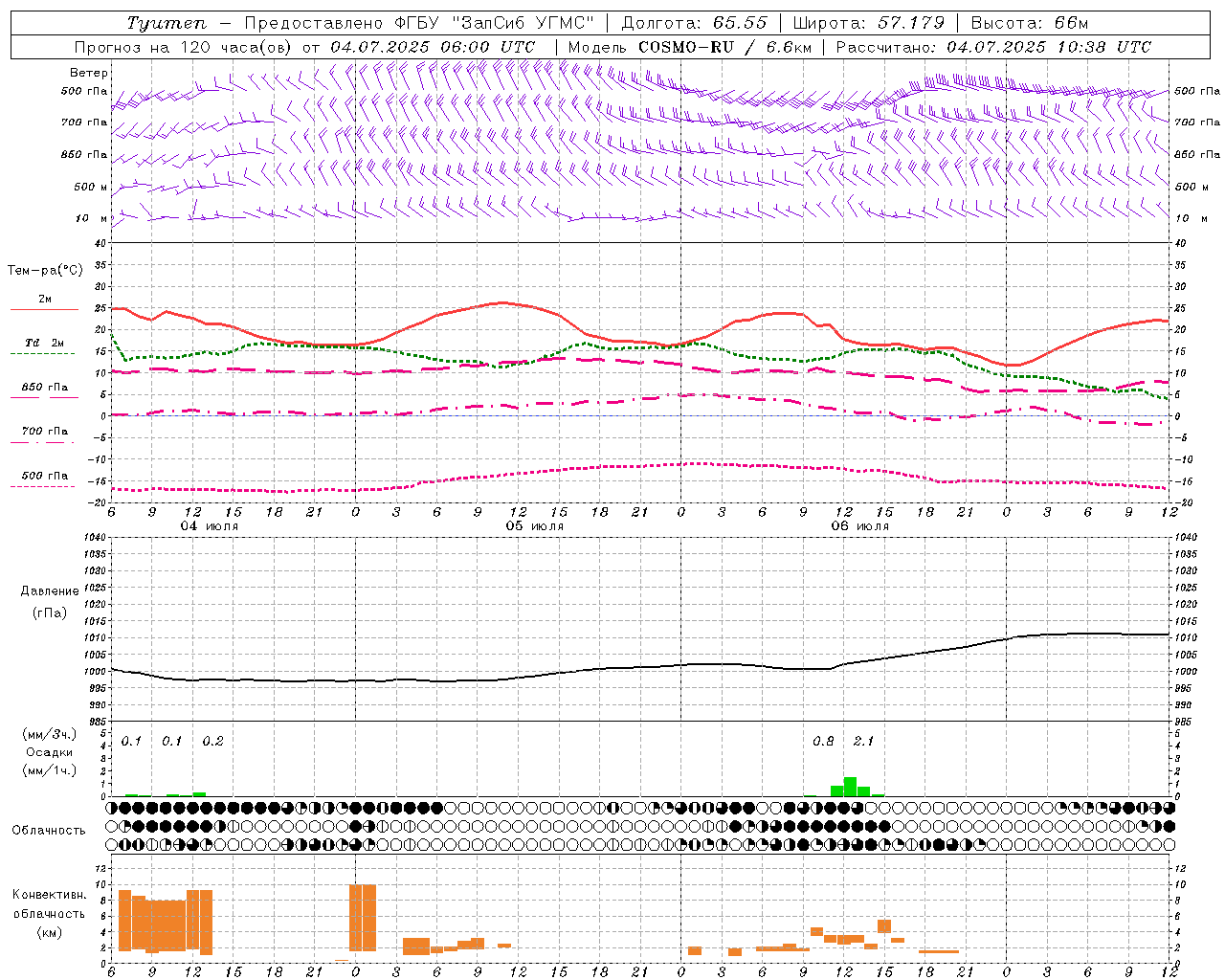Click the "(км)" unit under convective cloudiness
This screenshot has width=1225, height=980.
click(x=50, y=932)
